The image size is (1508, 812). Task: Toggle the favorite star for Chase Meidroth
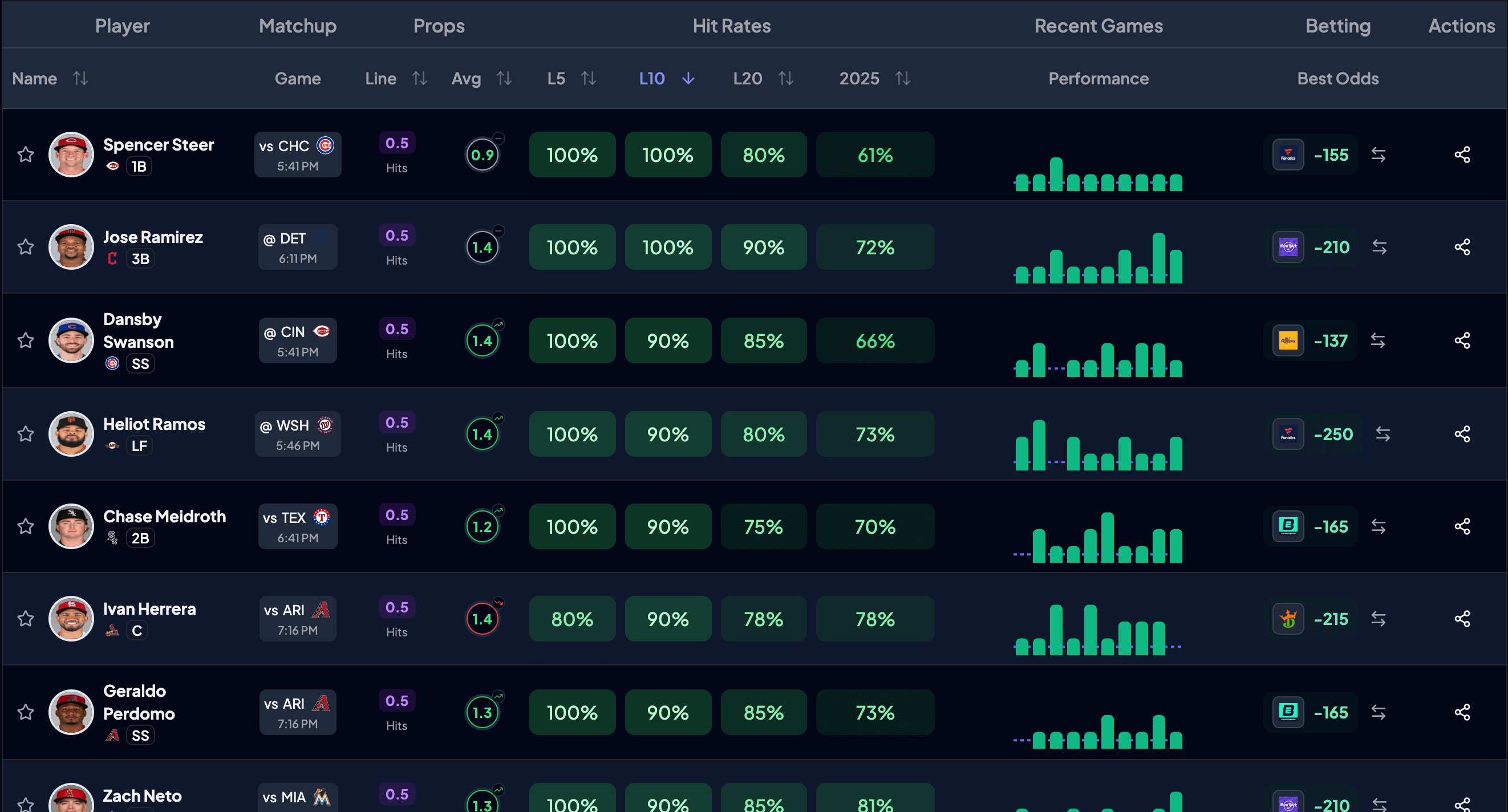[25, 526]
